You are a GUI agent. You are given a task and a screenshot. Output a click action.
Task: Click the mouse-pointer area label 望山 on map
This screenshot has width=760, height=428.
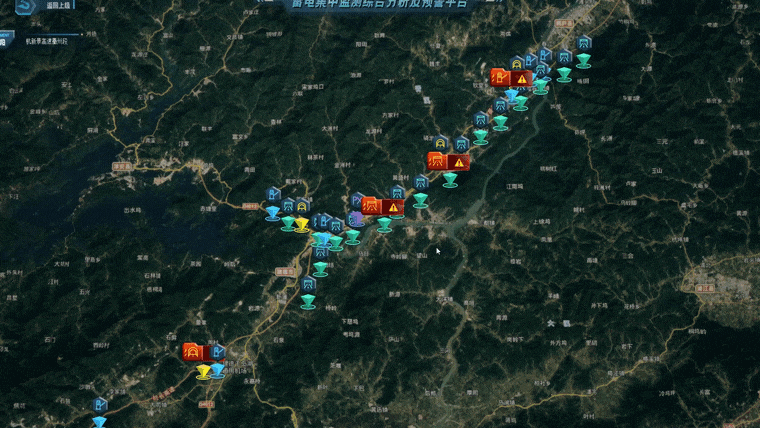(x=422, y=255)
